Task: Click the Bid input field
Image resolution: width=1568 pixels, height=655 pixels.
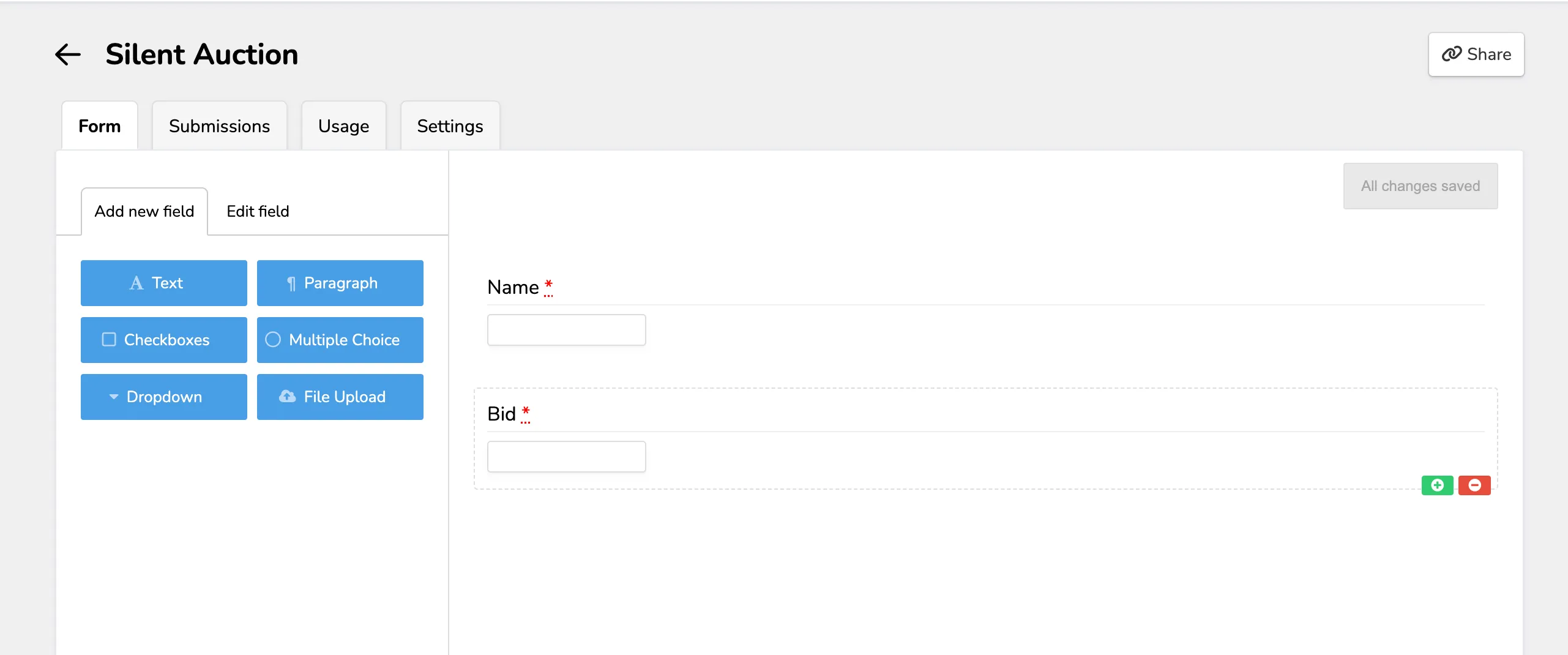Action: (567, 457)
